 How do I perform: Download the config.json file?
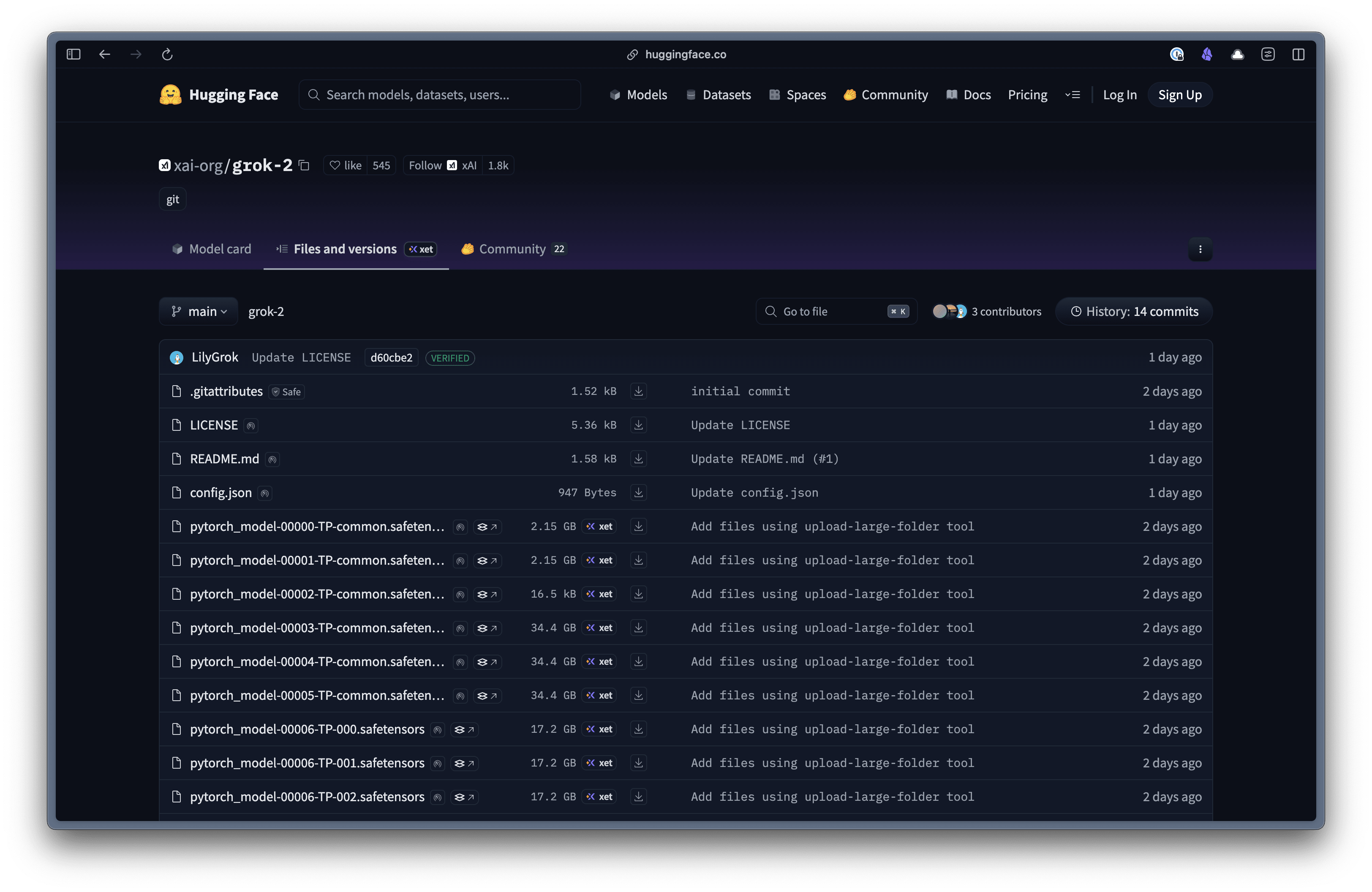[638, 493]
